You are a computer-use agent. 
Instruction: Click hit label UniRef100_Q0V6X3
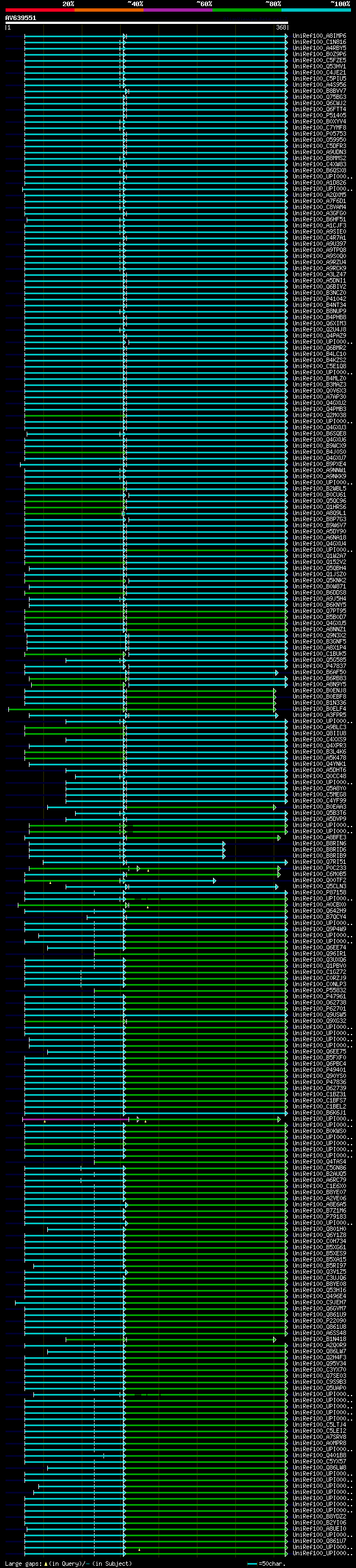(319, 391)
